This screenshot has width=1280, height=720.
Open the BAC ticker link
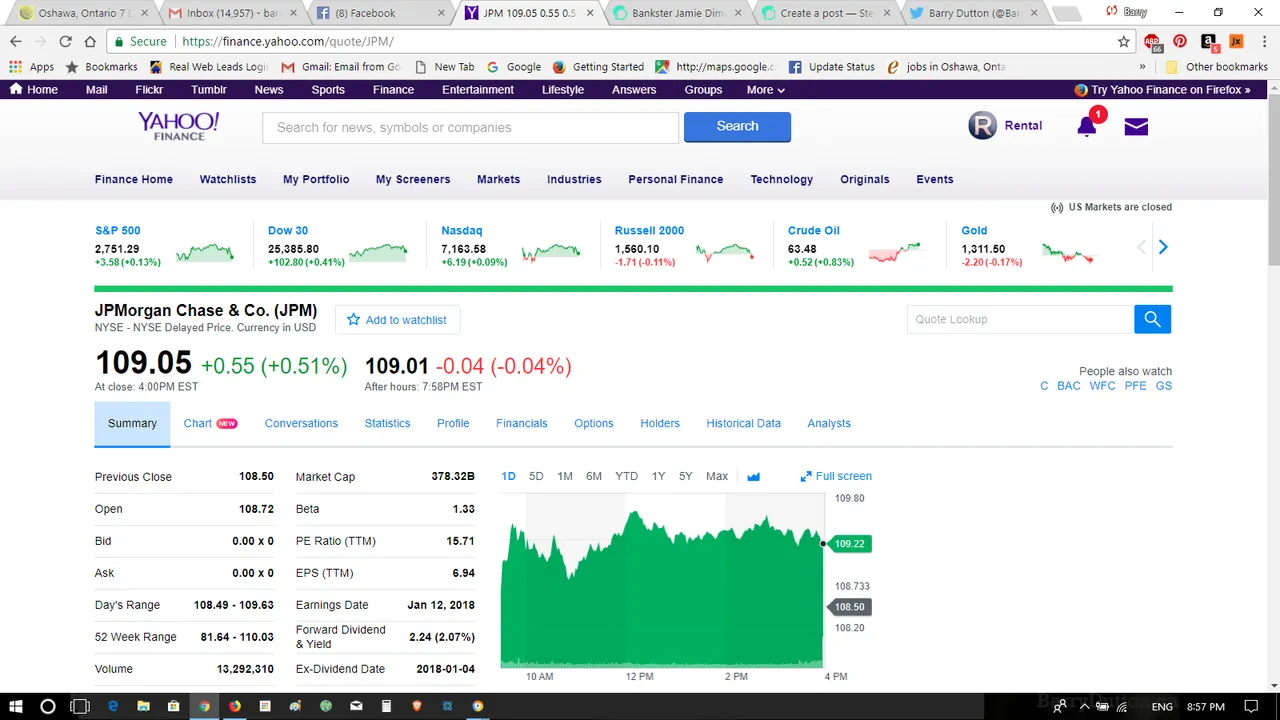(1069, 386)
